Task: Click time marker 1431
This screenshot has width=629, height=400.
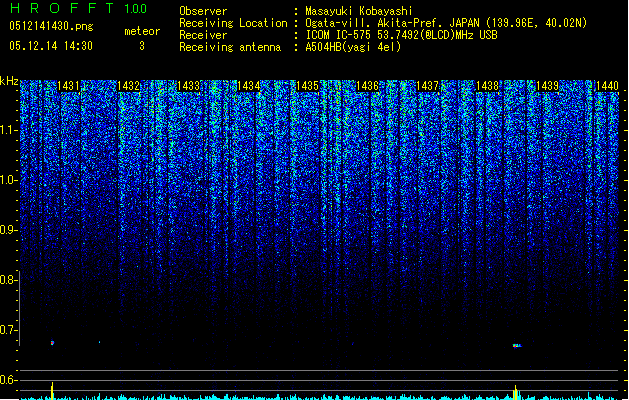Action: pos(69,86)
